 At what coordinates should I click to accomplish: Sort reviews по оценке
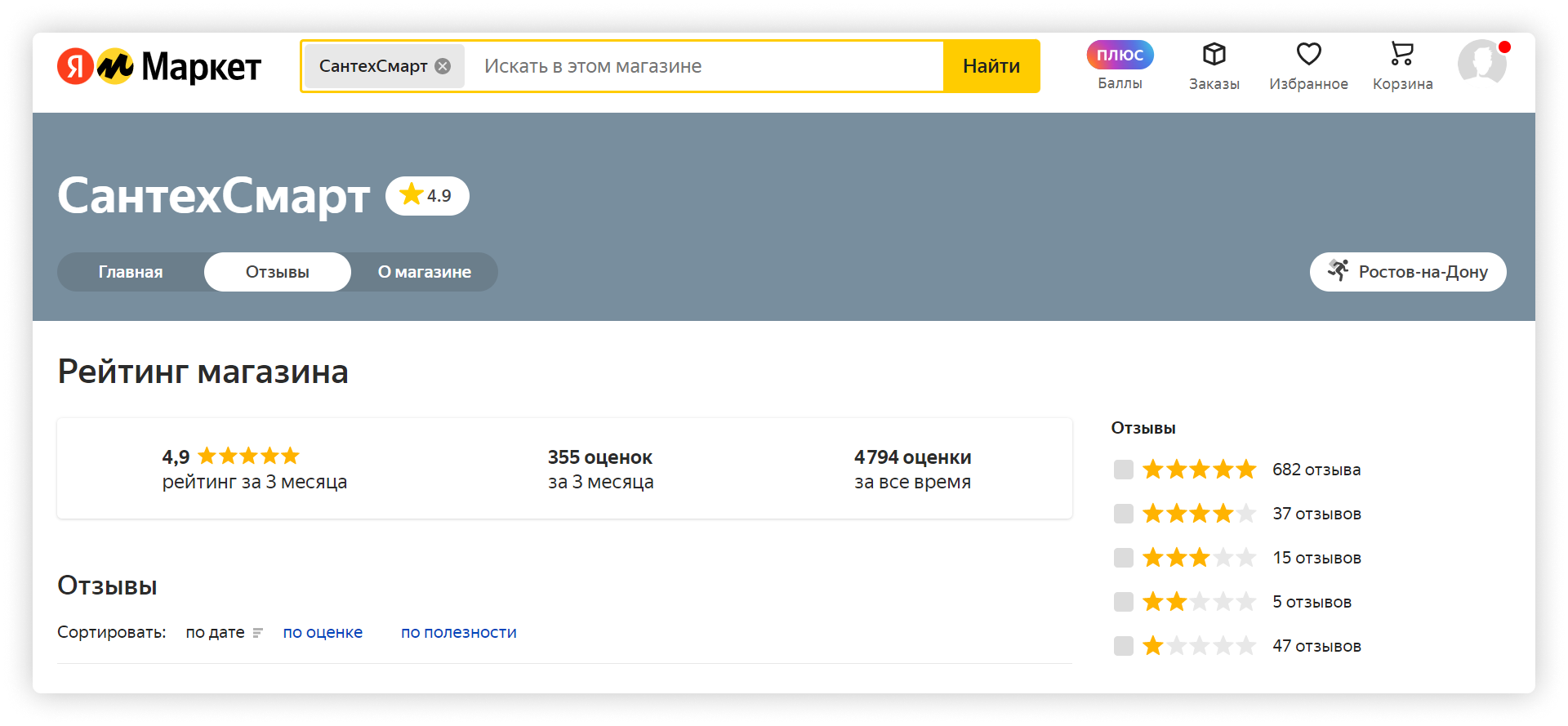click(x=323, y=632)
